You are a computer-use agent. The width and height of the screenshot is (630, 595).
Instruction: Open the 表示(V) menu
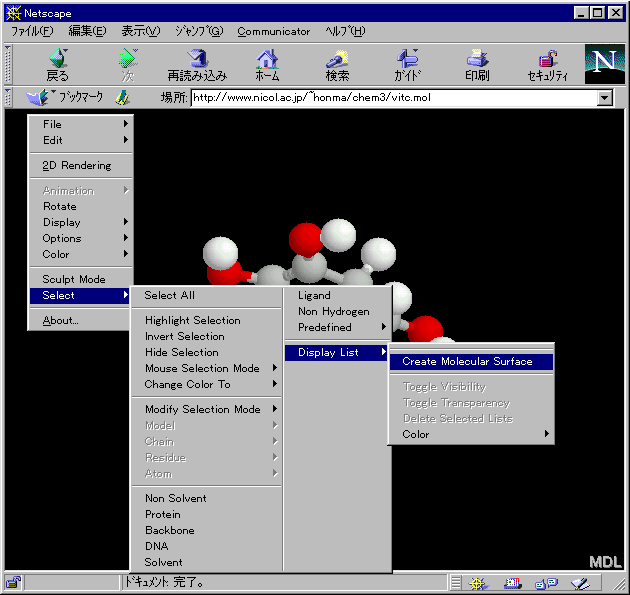(141, 31)
